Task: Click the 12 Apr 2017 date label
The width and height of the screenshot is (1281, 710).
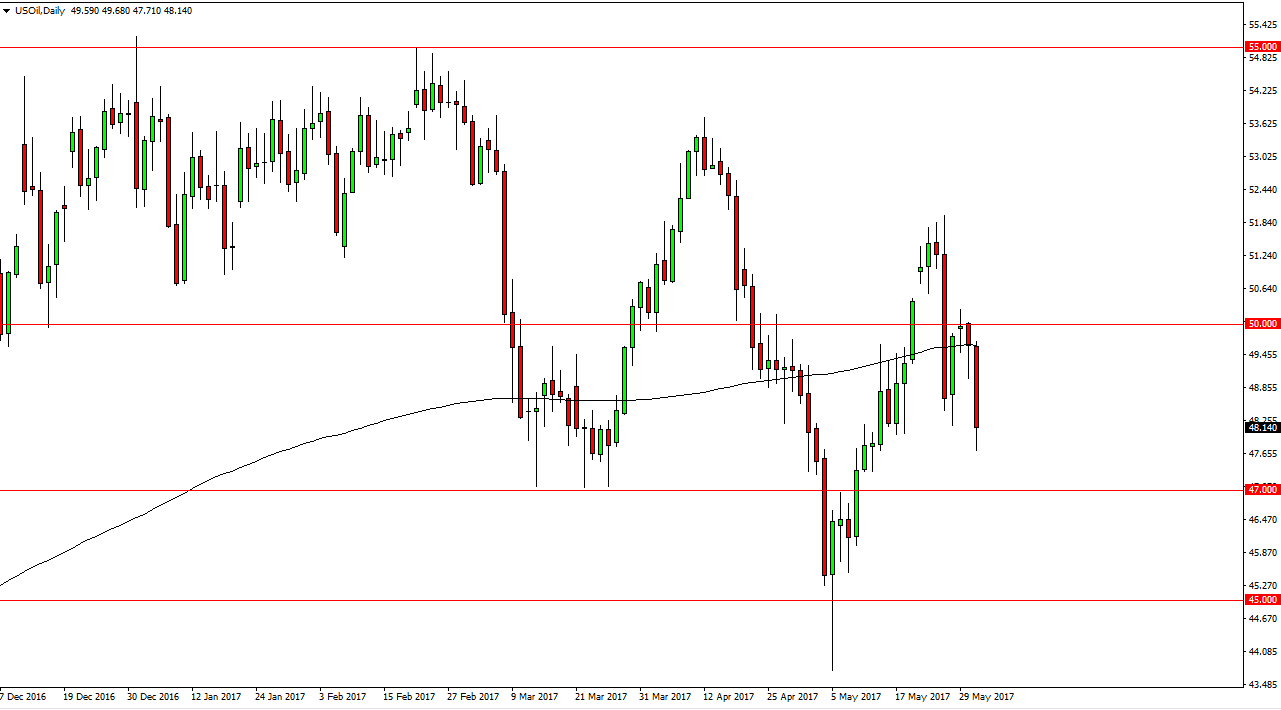Action: click(728, 697)
